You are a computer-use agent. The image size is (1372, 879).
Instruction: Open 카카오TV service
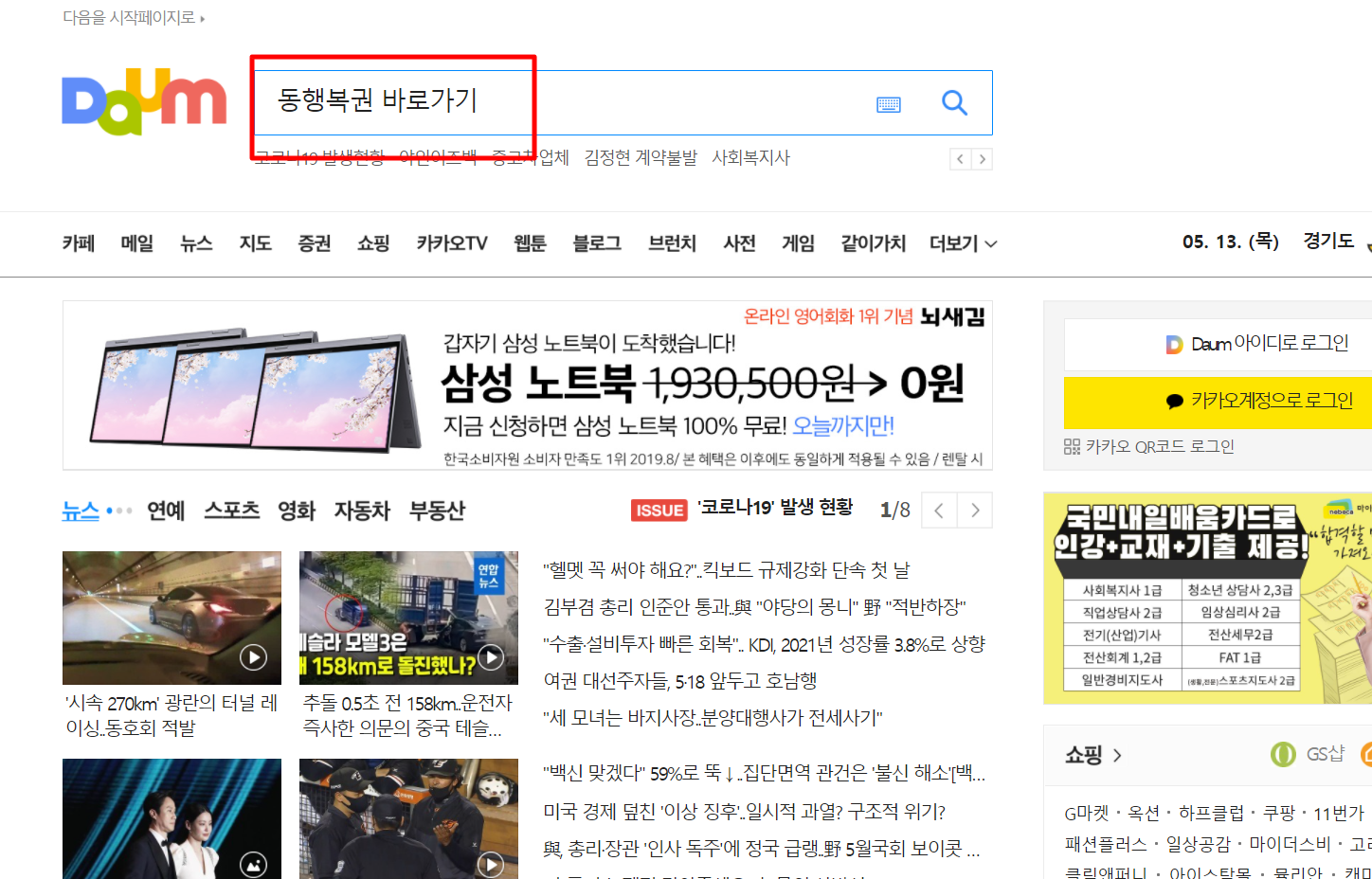(x=452, y=243)
